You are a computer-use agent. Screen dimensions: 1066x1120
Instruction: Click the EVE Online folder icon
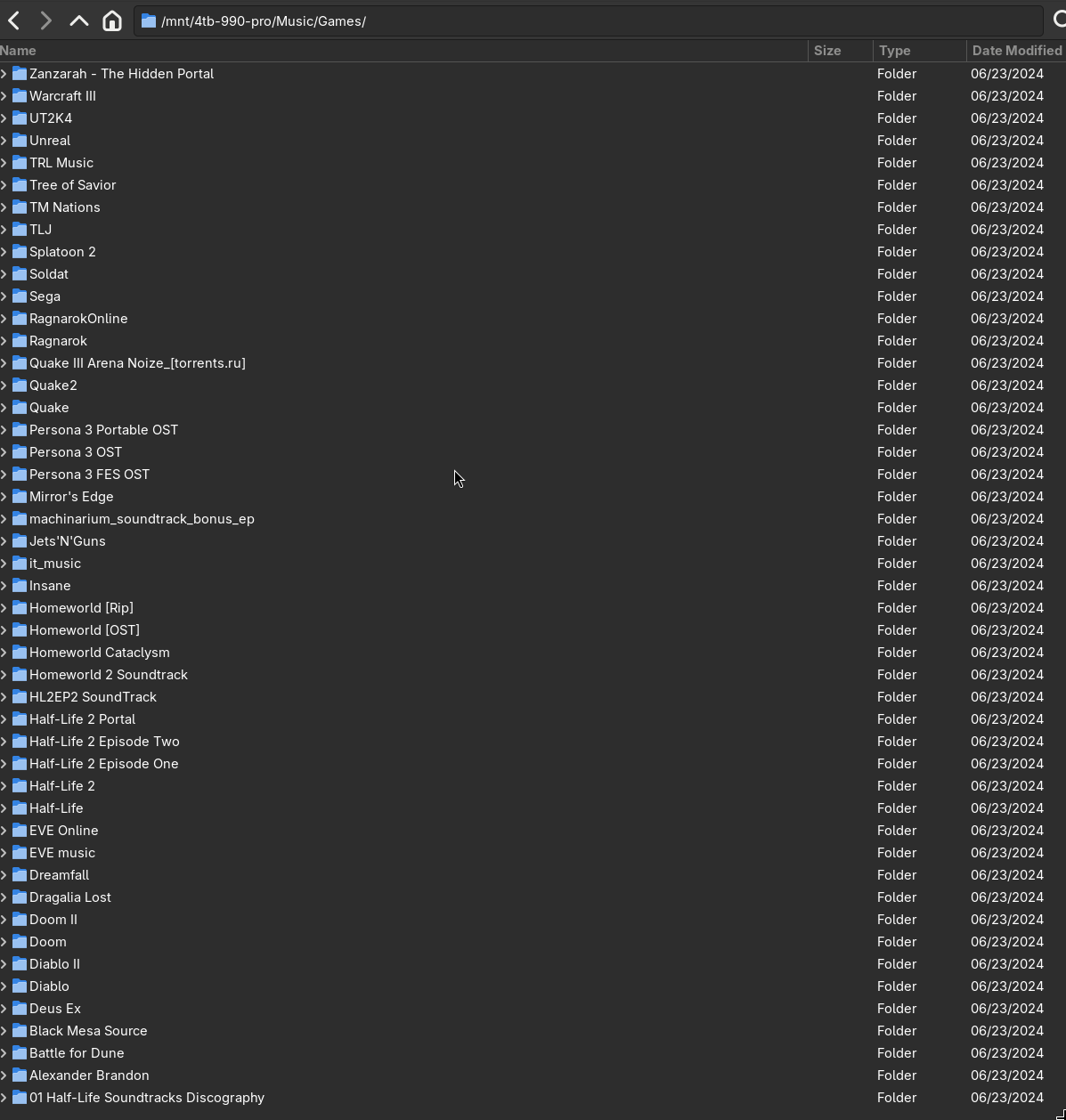[x=19, y=831]
